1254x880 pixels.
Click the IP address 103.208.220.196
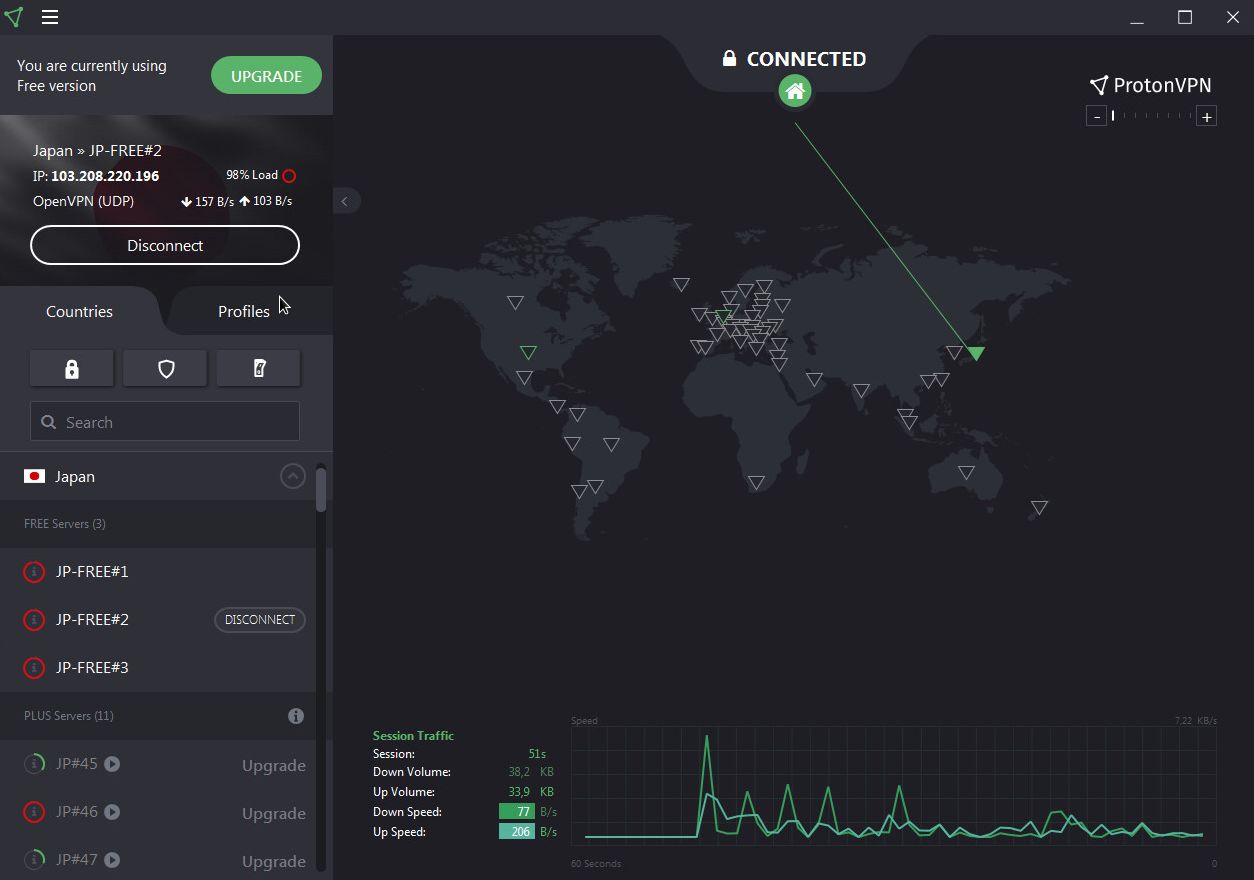coord(105,176)
